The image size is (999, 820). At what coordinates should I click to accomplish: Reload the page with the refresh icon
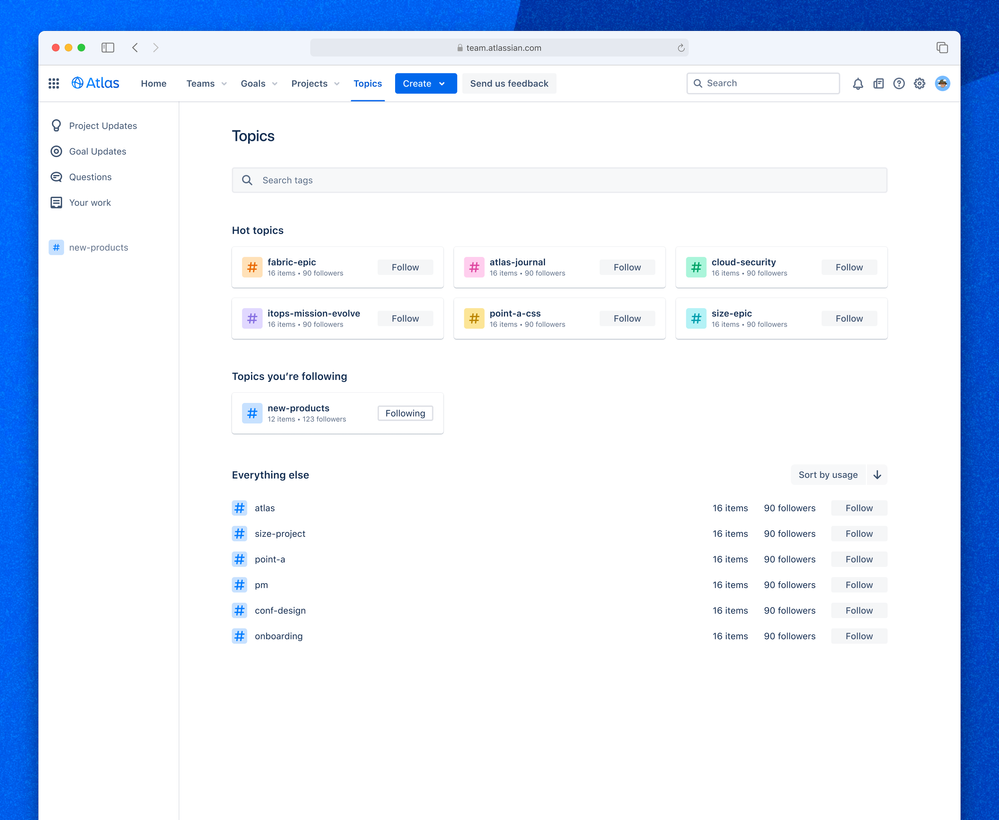click(681, 48)
